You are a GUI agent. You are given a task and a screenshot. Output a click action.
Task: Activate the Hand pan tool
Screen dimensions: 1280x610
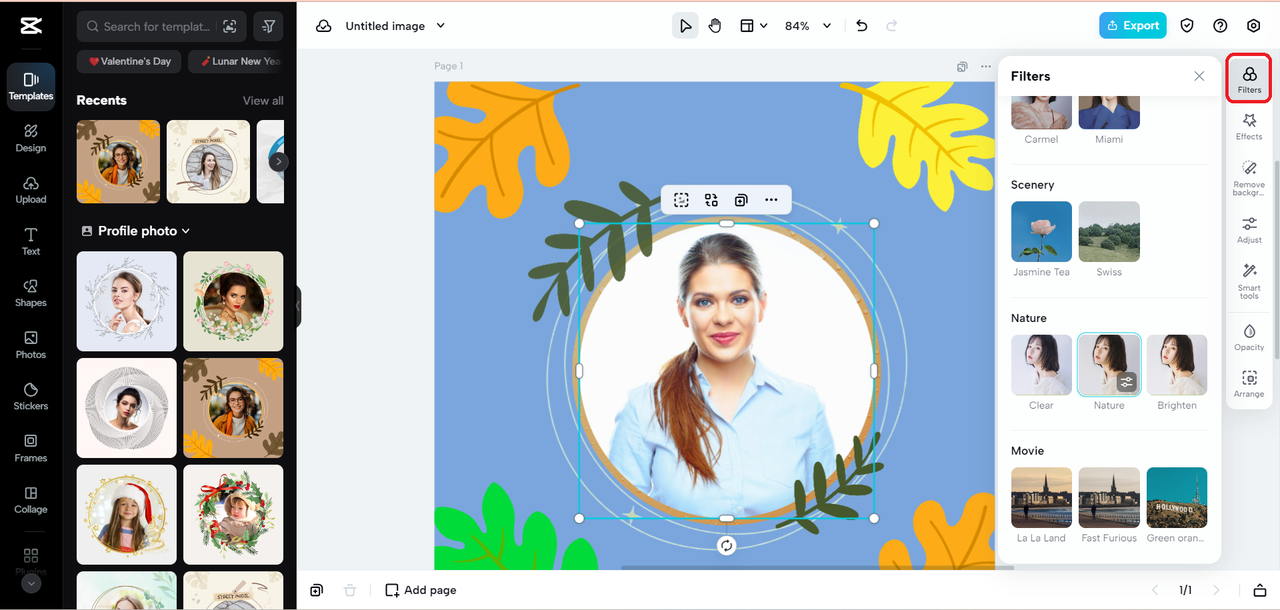click(x=715, y=26)
